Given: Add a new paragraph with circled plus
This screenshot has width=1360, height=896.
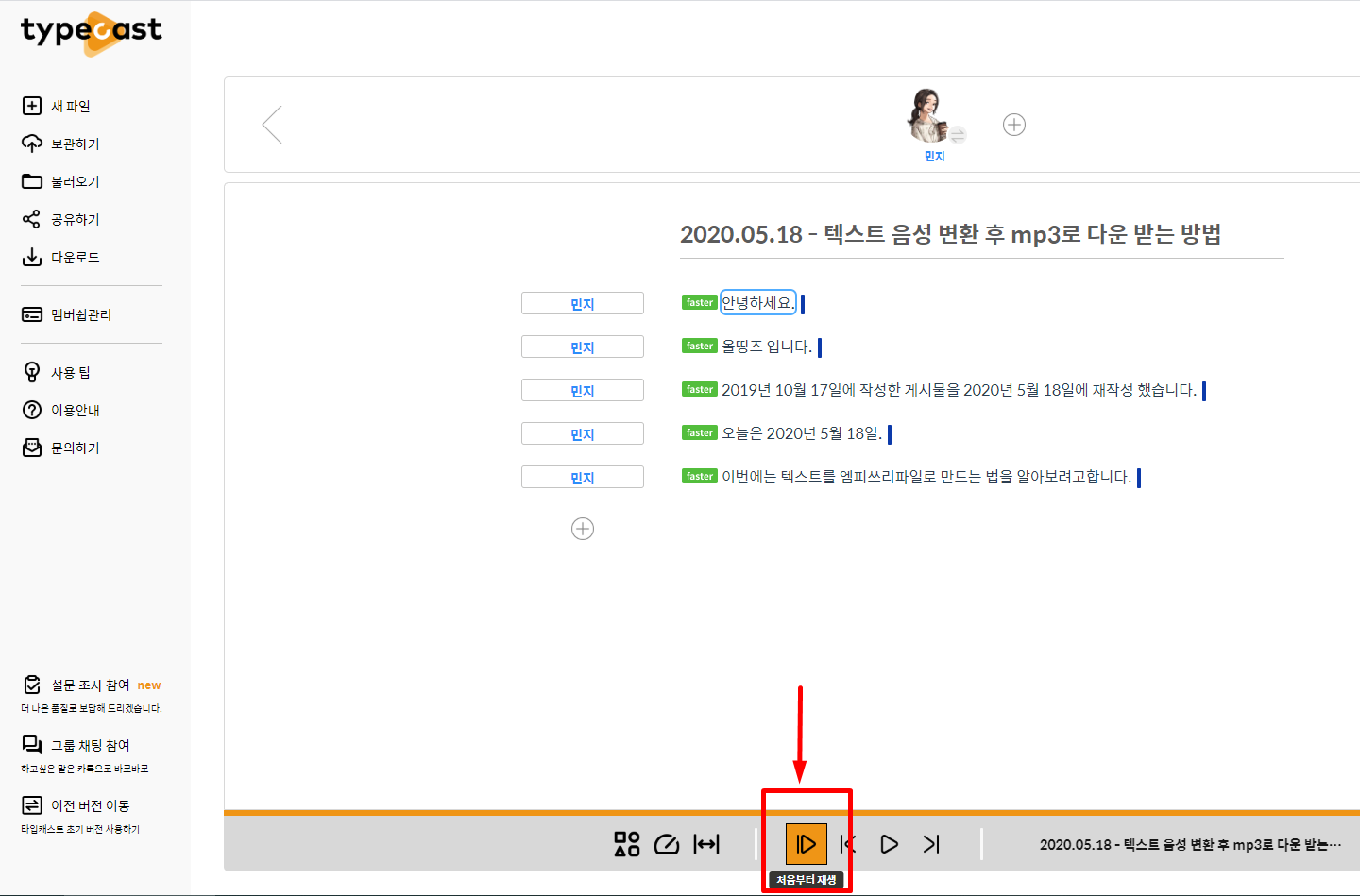Looking at the screenshot, I should pyautogui.click(x=583, y=529).
